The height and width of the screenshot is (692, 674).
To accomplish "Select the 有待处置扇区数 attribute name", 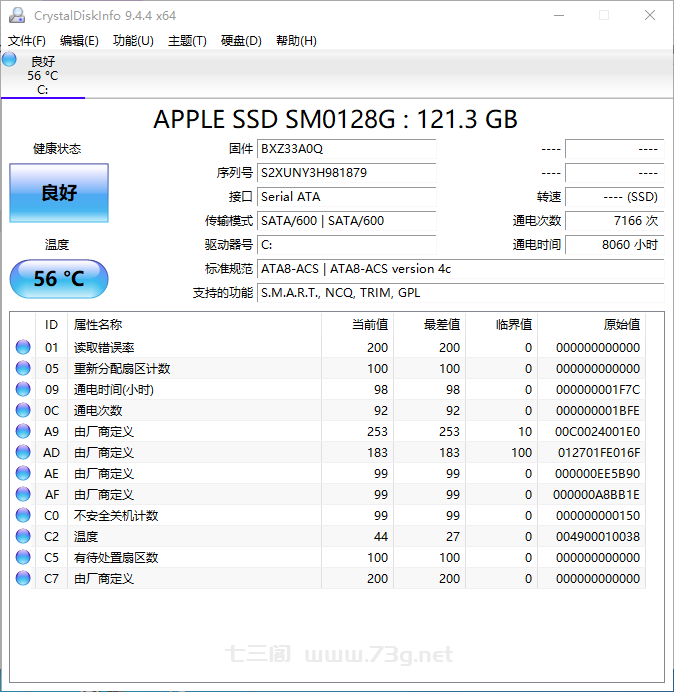I will 116,557.
